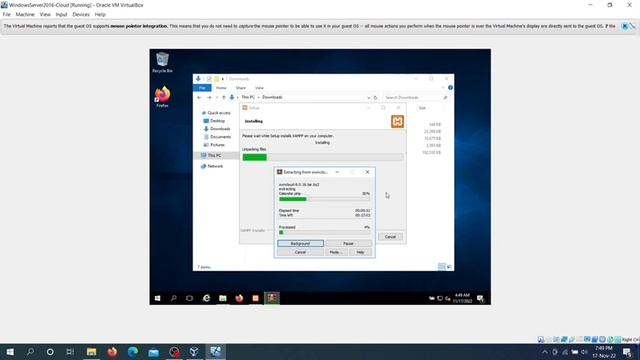640x360 pixels.
Task: Open the VirtualBox Help menu
Action: [x=100, y=14]
